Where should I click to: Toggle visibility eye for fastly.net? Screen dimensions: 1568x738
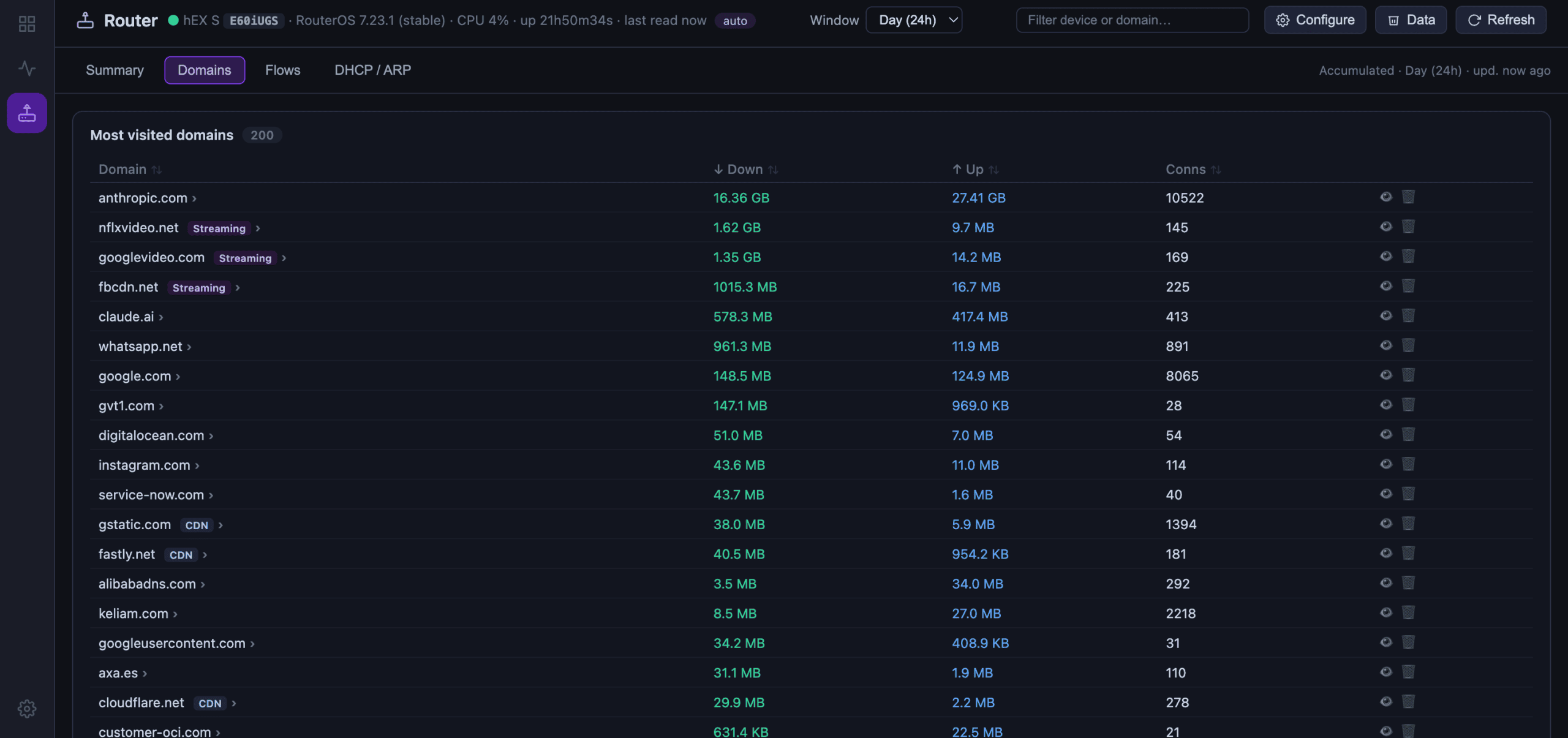(1385, 553)
